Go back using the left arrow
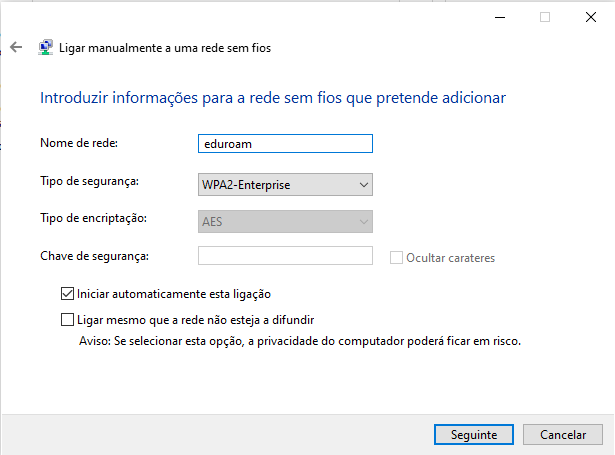The width and height of the screenshot is (615, 455). [x=16, y=47]
